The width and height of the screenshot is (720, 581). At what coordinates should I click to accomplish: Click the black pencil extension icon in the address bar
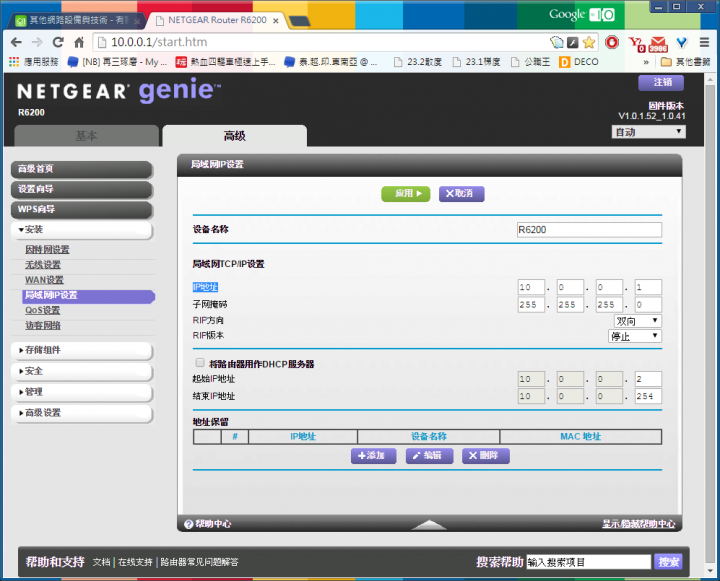point(573,43)
